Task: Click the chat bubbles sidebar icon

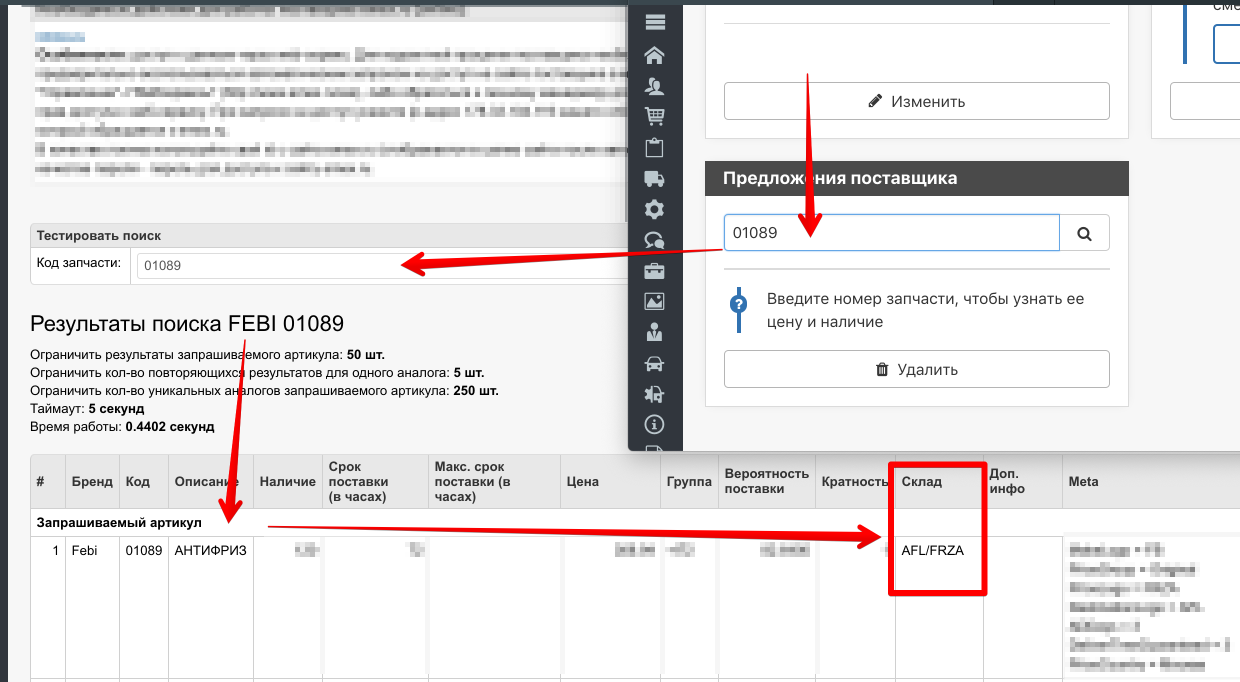Action: coord(655,240)
